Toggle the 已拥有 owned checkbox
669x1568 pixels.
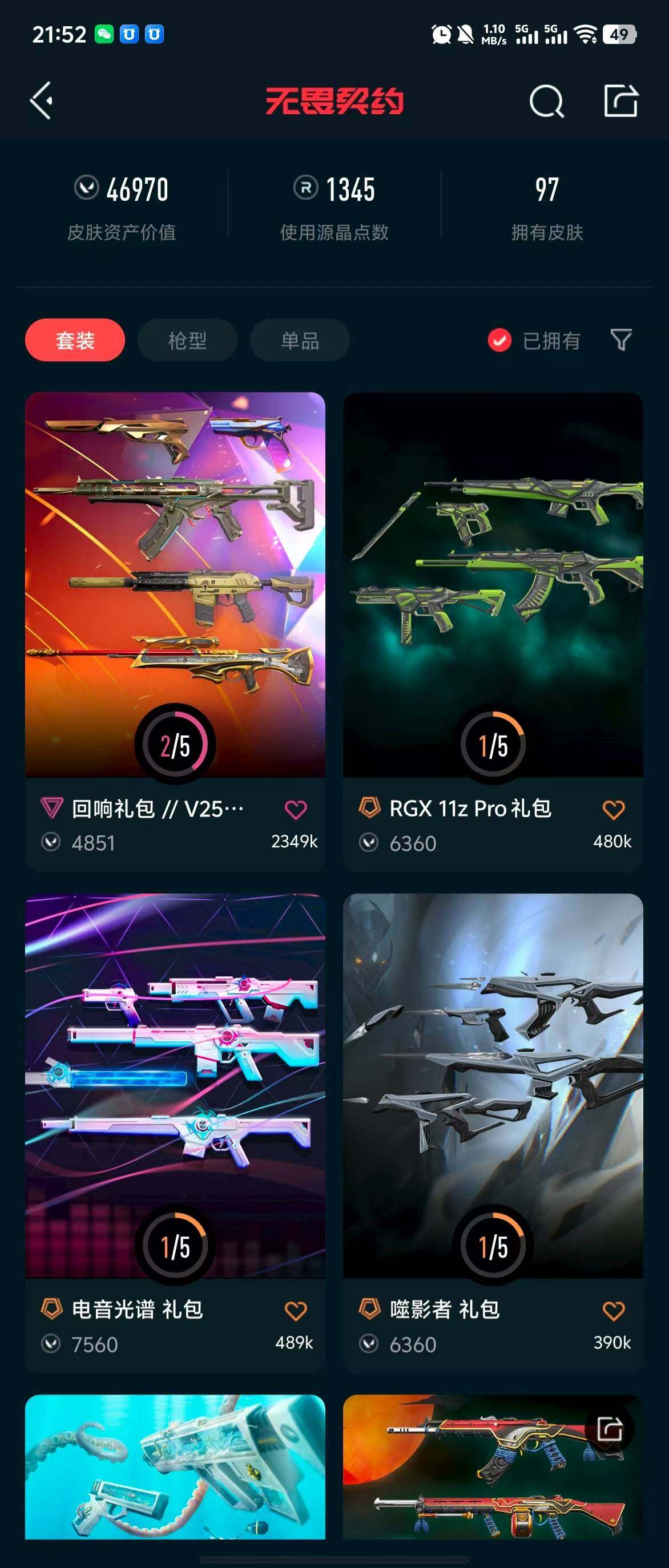click(499, 340)
